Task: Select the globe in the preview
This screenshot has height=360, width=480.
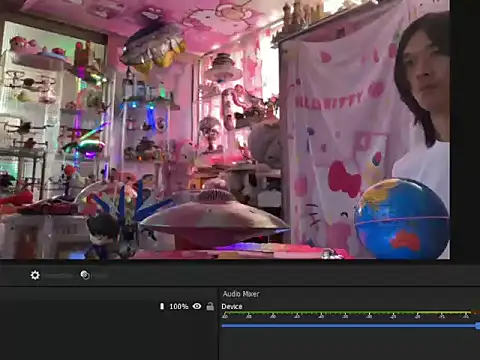Action: pyautogui.click(x=402, y=219)
